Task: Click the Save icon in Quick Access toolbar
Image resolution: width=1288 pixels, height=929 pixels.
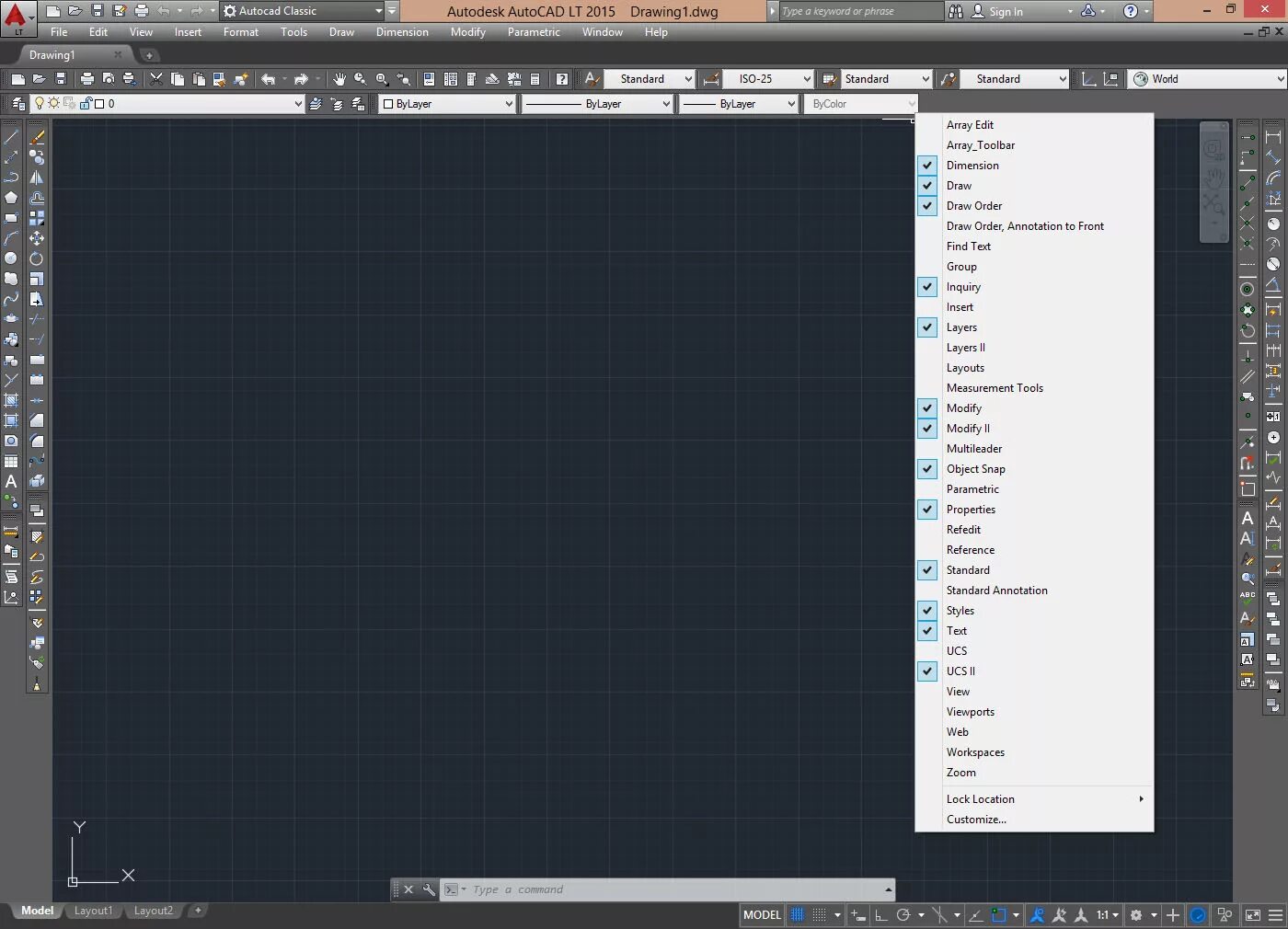Action: point(97,11)
